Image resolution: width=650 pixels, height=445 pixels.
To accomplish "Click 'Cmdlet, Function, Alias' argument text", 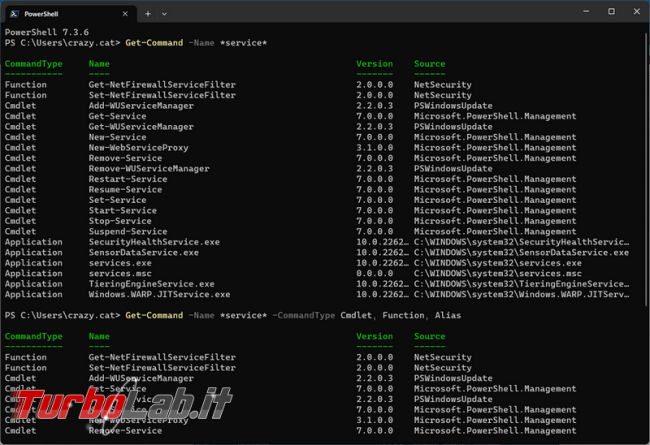I will (x=400, y=316).
